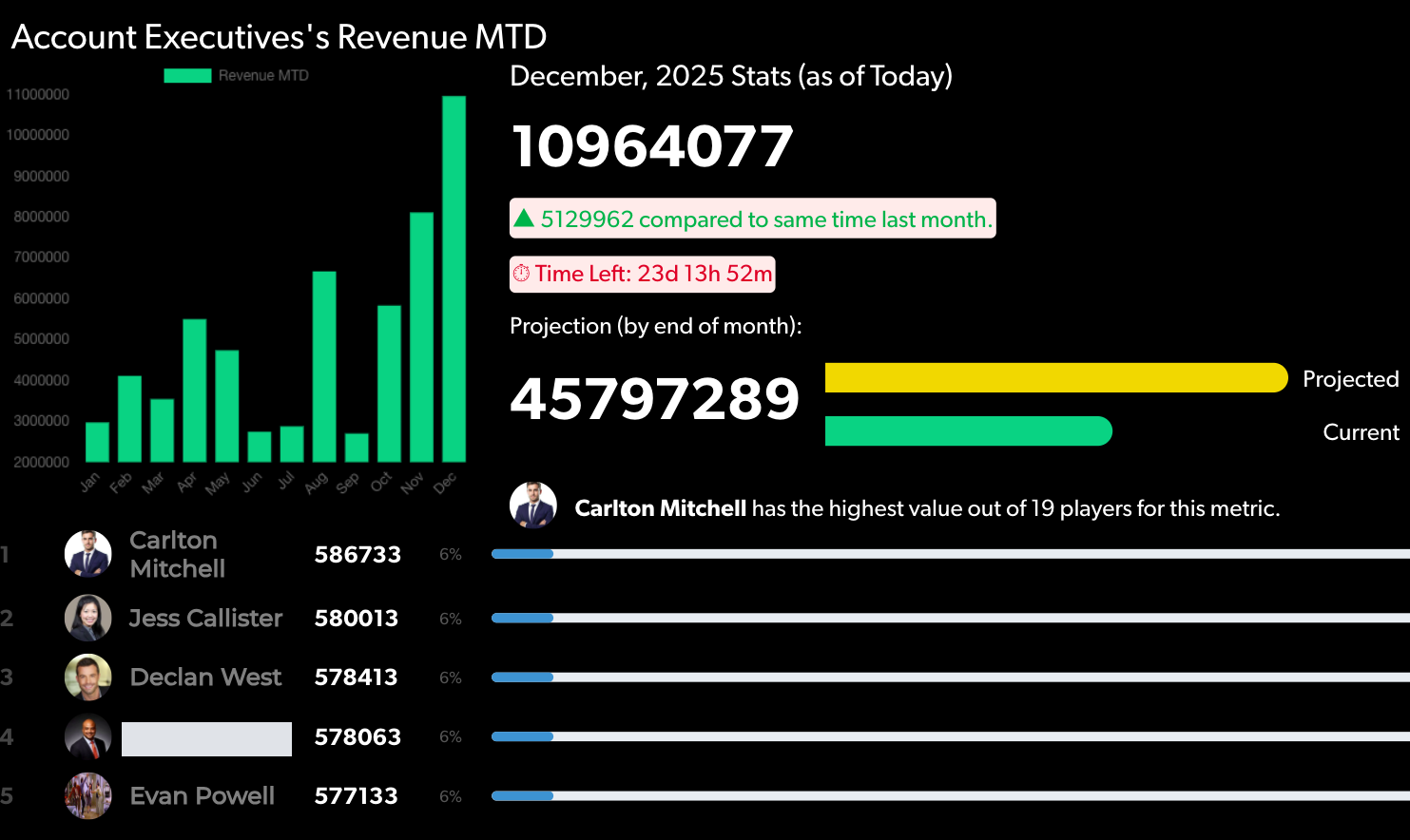Click the 11000000 y-axis label
The image size is (1410, 840).
pyautogui.click(x=38, y=95)
